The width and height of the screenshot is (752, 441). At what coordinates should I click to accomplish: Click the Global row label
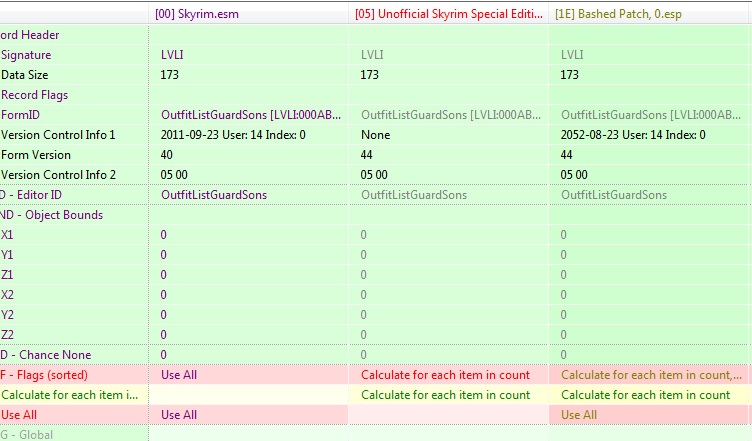pyautogui.click(x=26, y=435)
